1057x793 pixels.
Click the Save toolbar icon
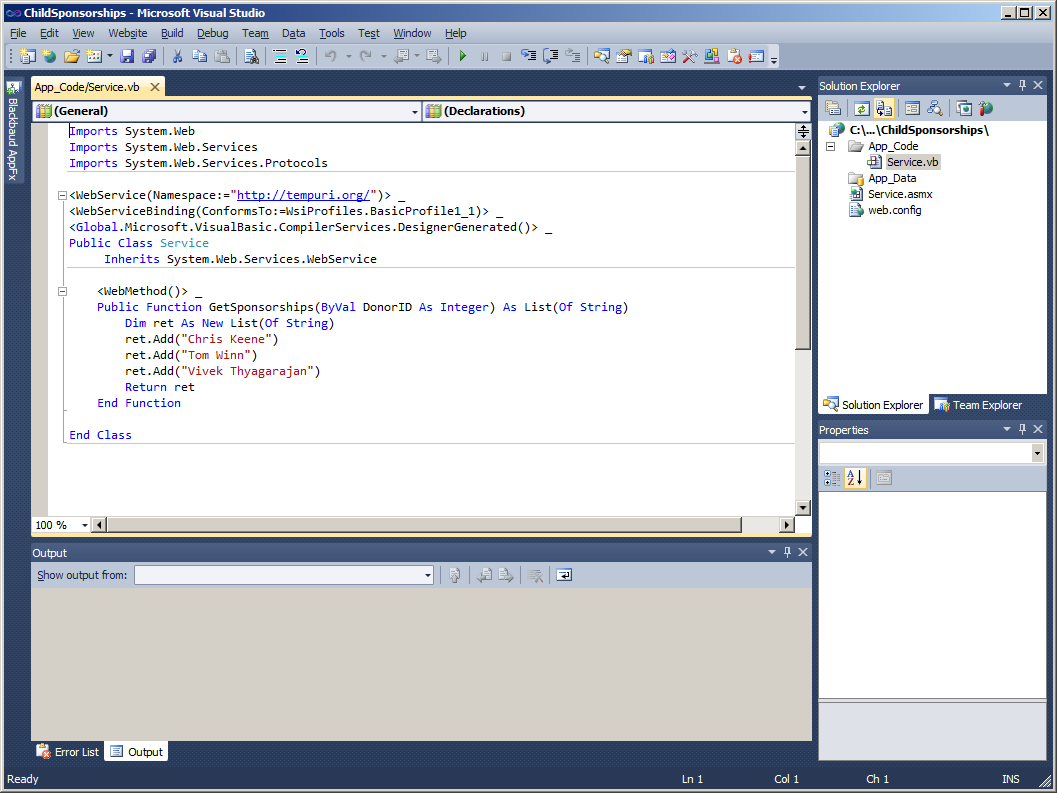pyautogui.click(x=127, y=57)
